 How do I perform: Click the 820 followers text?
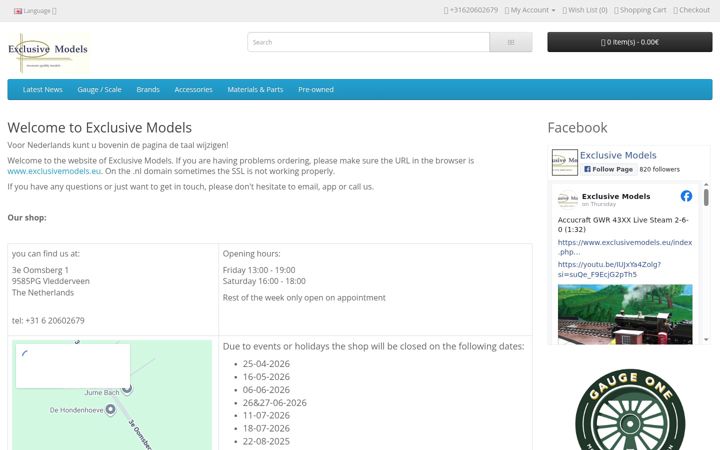point(659,169)
